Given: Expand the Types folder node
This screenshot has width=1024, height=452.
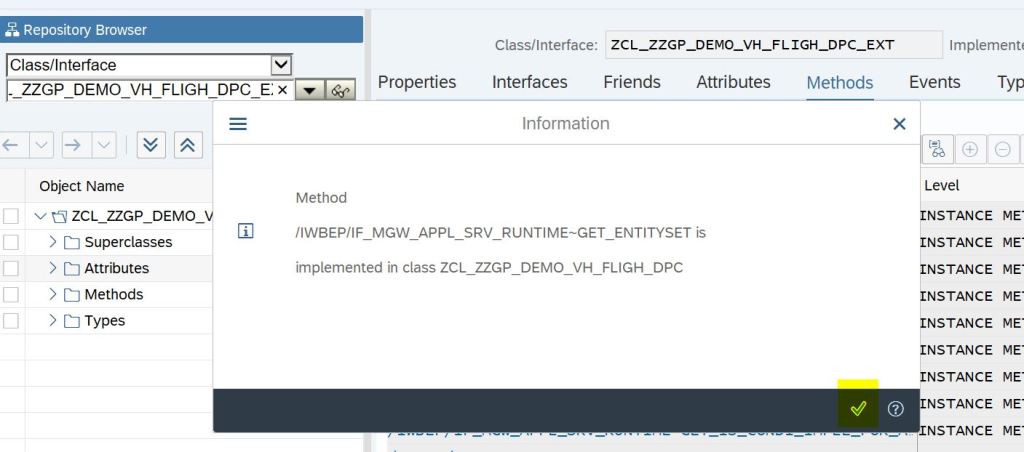Looking at the screenshot, I should point(54,321).
